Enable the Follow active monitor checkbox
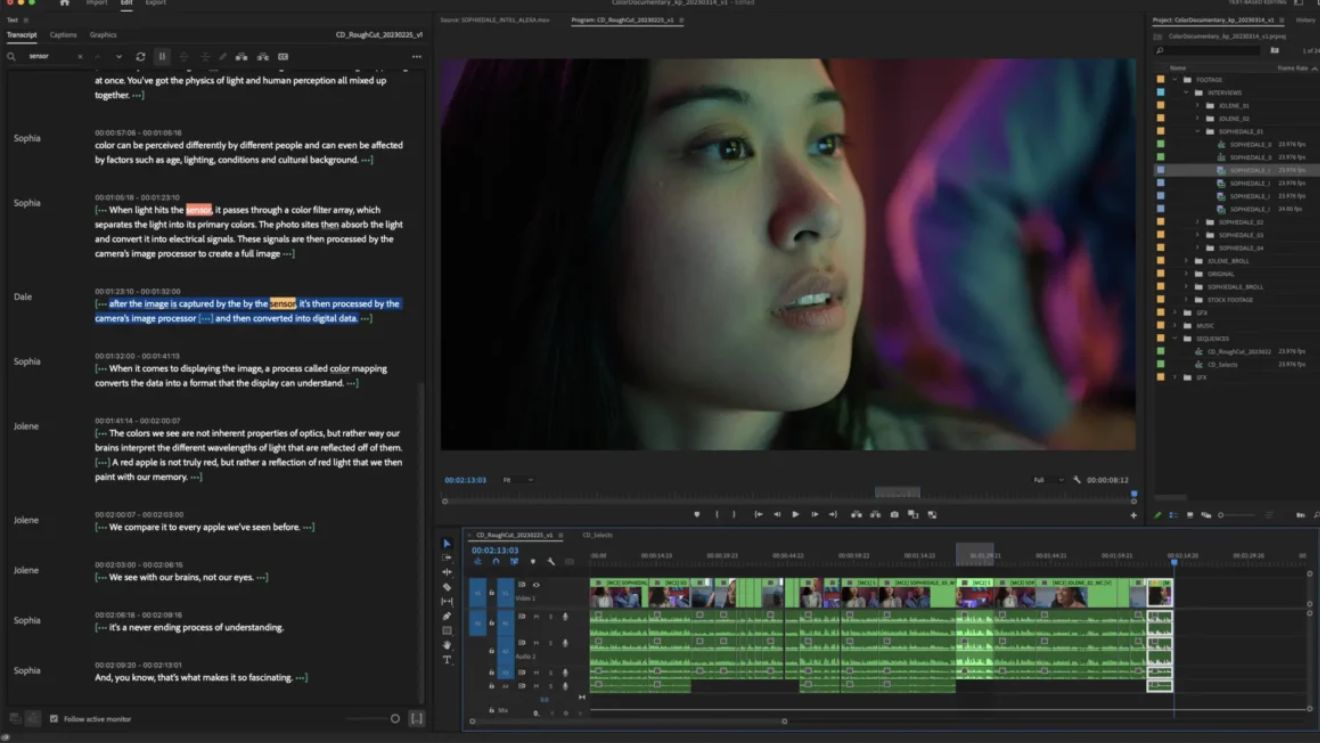 54,718
